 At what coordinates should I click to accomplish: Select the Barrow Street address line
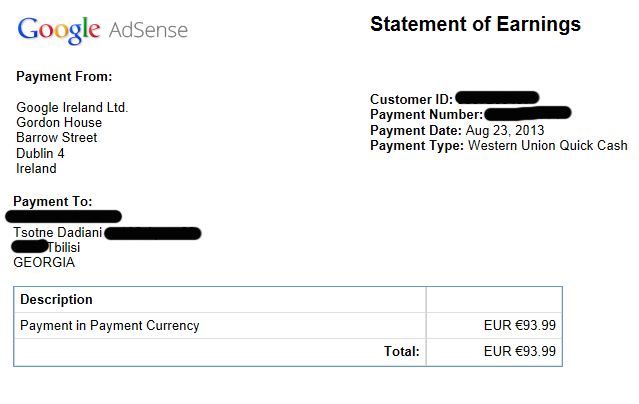[x=57, y=138]
